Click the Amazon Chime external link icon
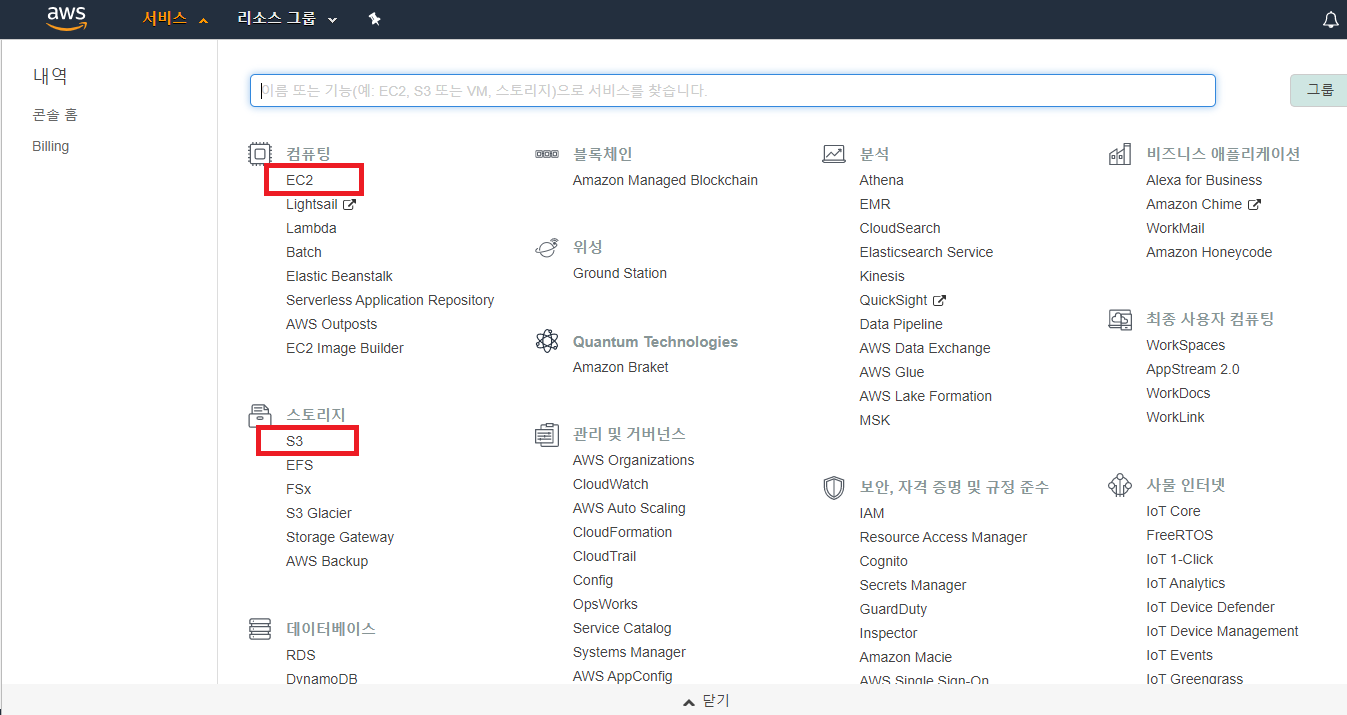The width and height of the screenshot is (1347, 715). click(1254, 204)
